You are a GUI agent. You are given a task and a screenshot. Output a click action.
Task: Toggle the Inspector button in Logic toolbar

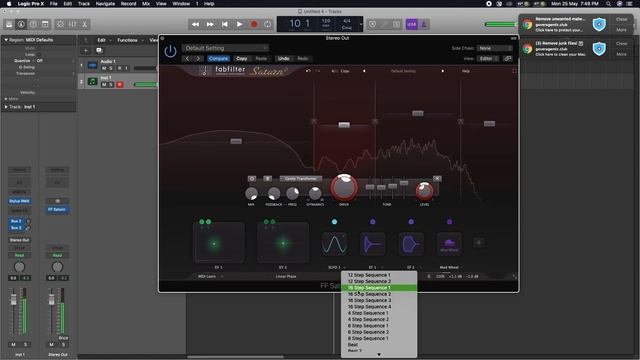[x=21, y=24]
